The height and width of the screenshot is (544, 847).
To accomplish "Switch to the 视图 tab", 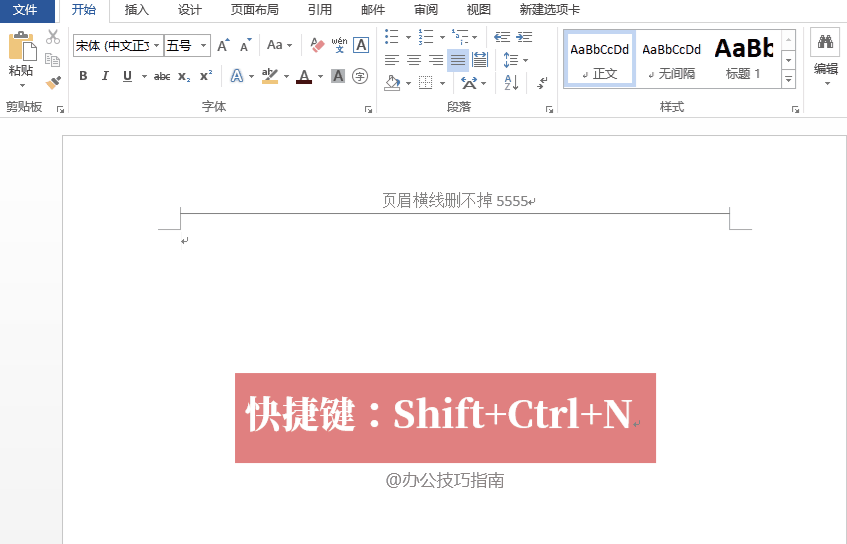I will [x=479, y=10].
